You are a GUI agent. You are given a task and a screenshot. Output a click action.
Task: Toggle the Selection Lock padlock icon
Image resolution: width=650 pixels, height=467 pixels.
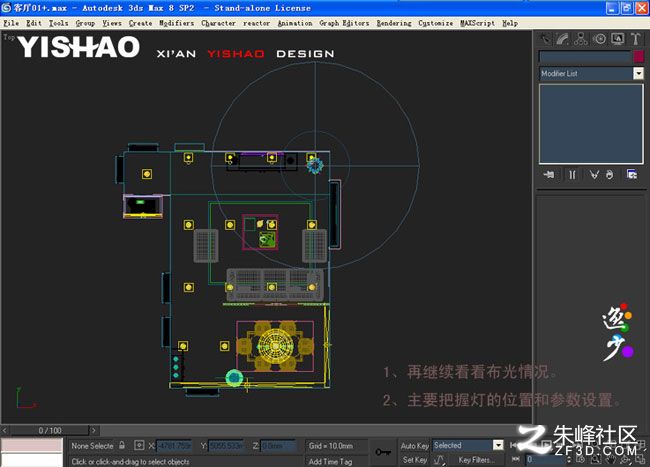tap(122, 445)
